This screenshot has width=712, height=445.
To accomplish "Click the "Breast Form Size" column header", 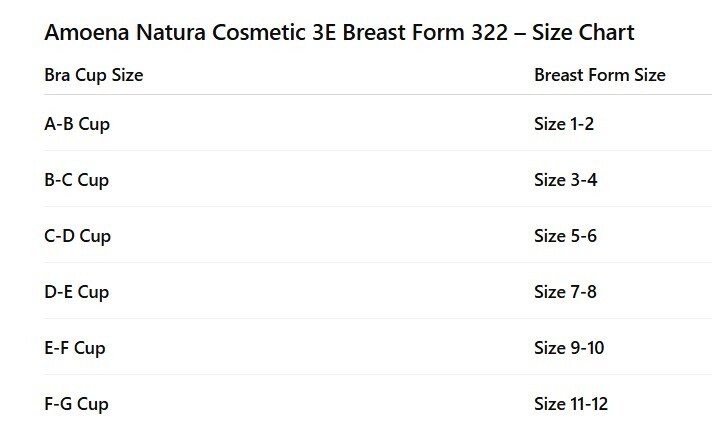I will (x=599, y=75).
